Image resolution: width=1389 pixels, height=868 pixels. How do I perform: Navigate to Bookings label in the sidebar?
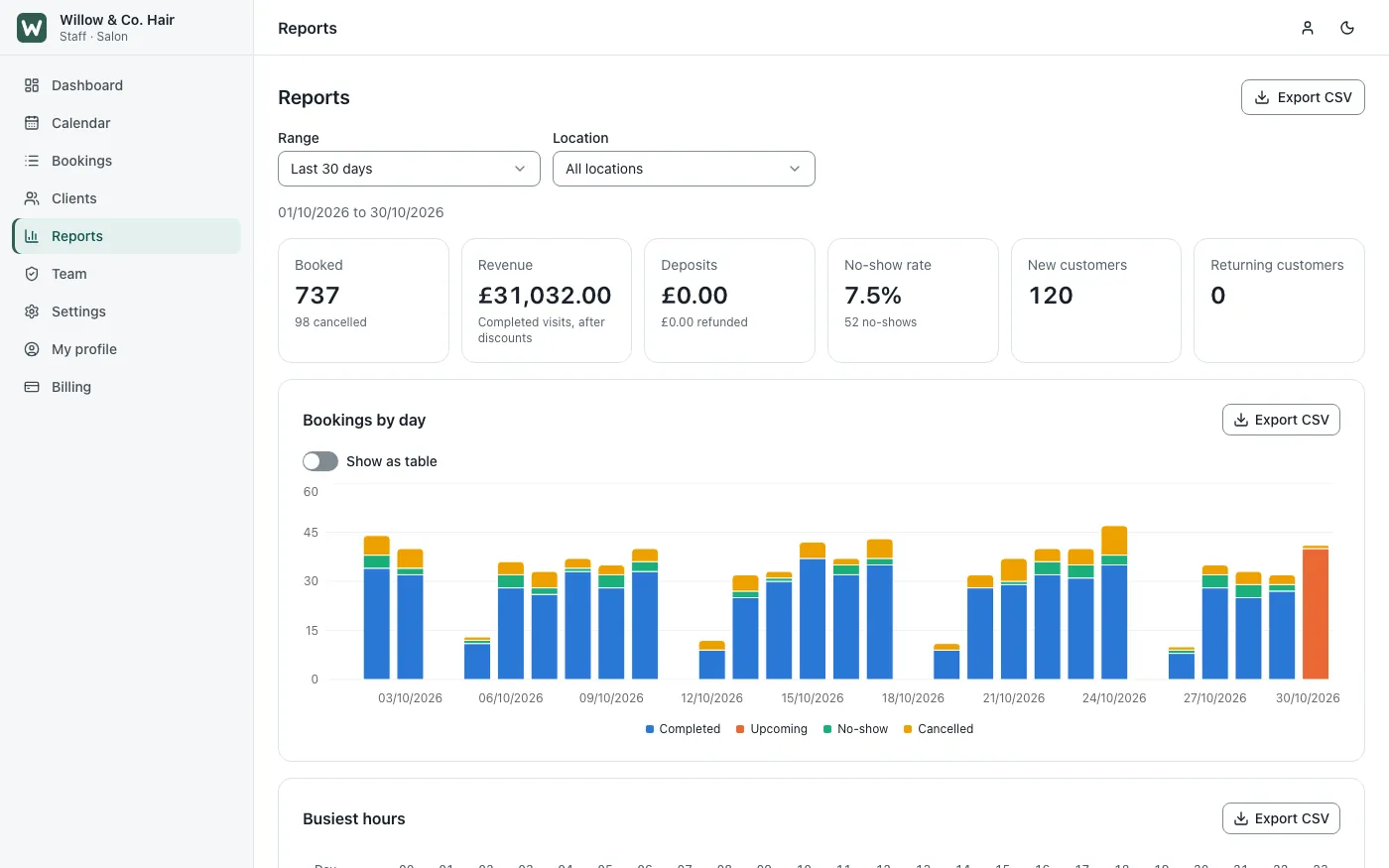(81, 161)
